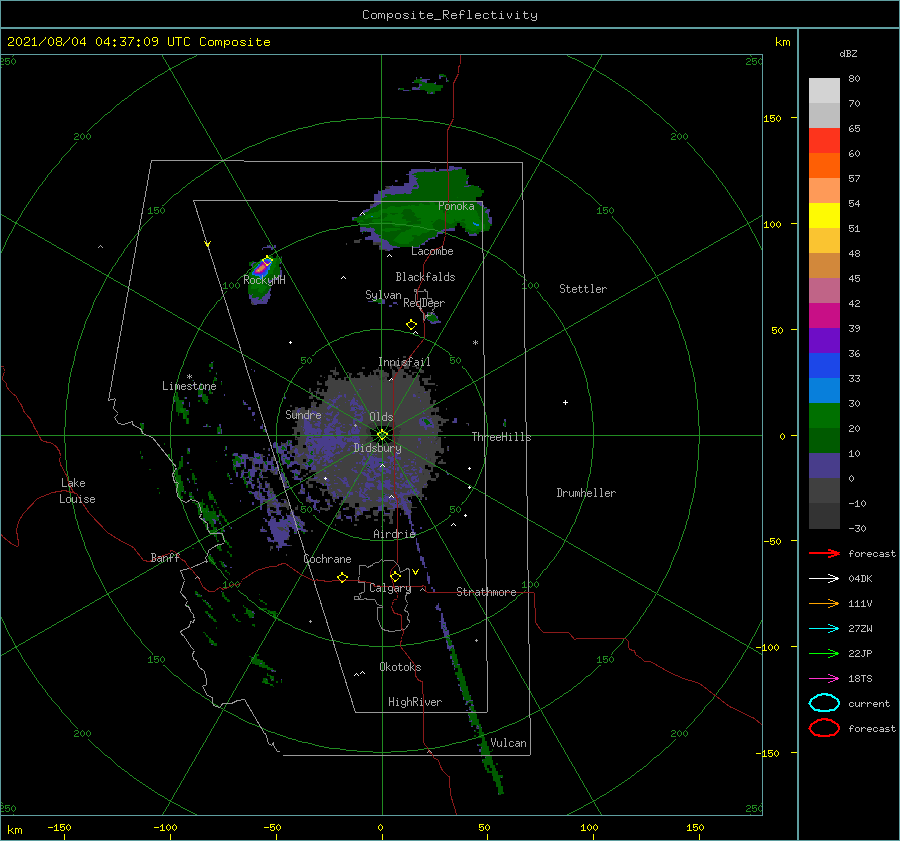
Task: Click the Sundre city label
Action: [303, 414]
